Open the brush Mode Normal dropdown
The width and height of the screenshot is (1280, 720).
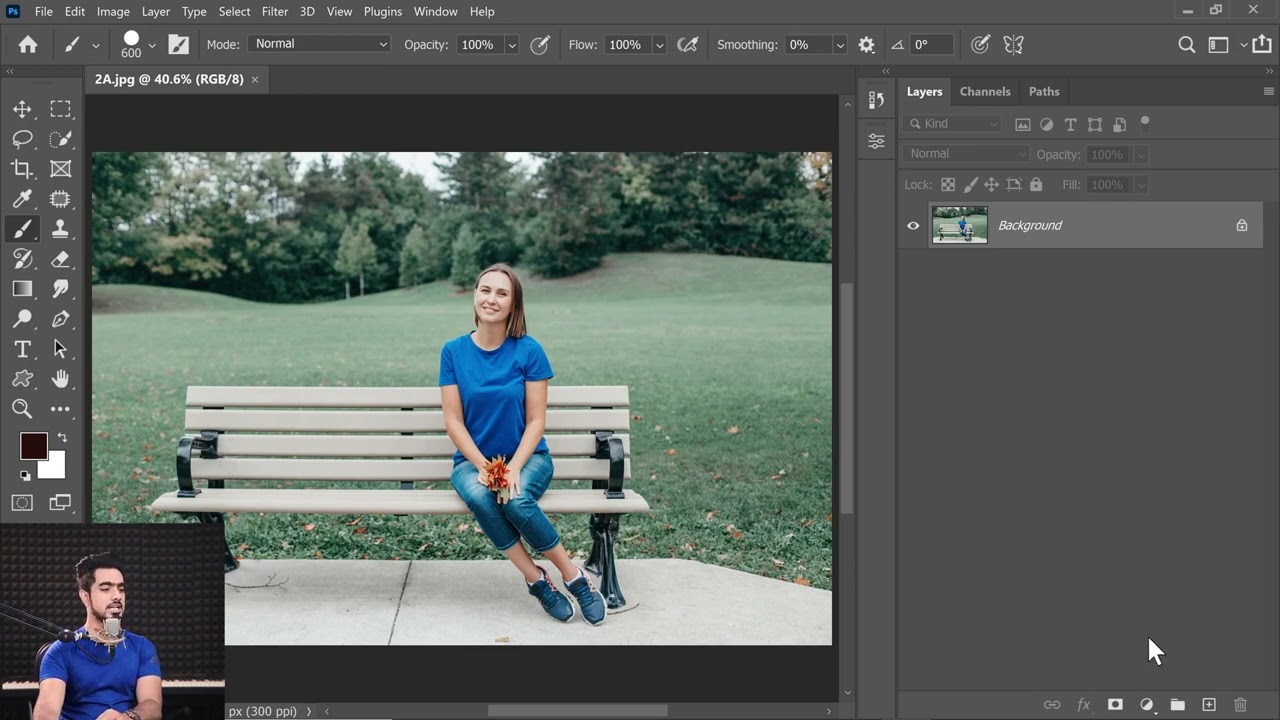click(x=321, y=44)
